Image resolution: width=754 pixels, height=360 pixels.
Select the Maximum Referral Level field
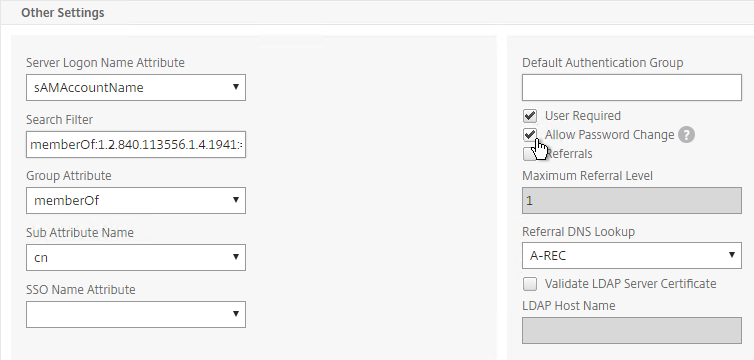coord(631,200)
